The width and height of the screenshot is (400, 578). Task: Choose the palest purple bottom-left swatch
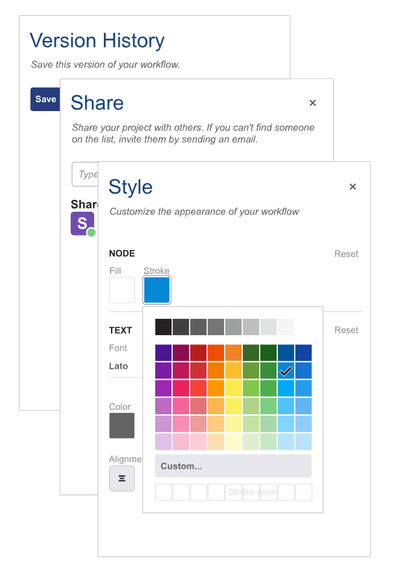click(163, 442)
